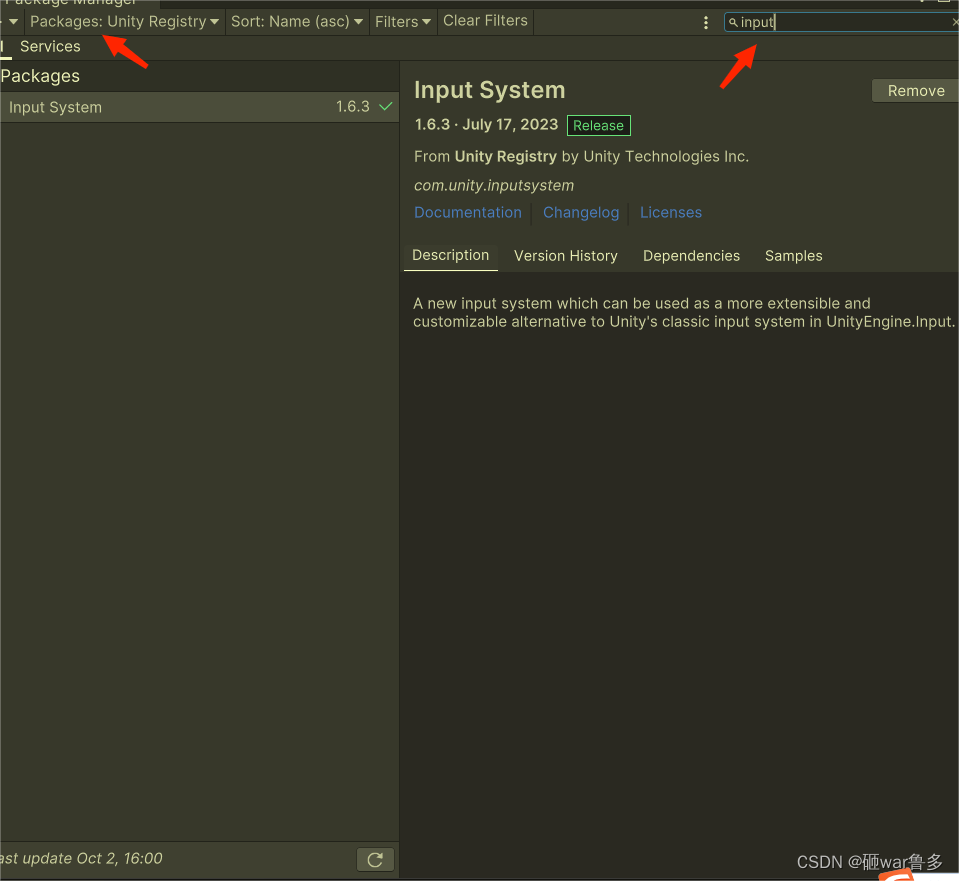Click the Input System title heading

click(x=489, y=90)
